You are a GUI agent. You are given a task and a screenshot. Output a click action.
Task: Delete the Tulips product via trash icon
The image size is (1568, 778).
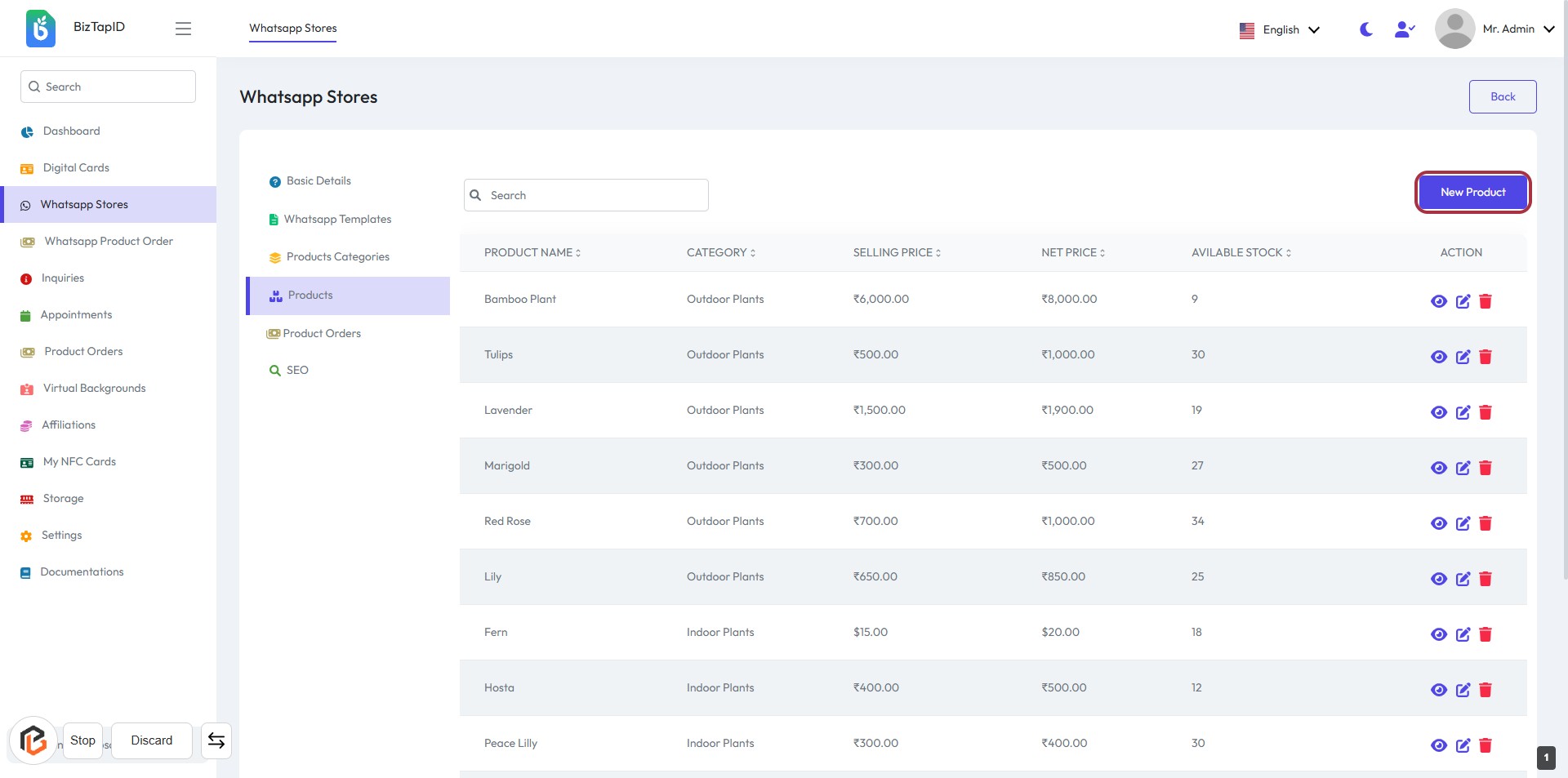(1486, 357)
